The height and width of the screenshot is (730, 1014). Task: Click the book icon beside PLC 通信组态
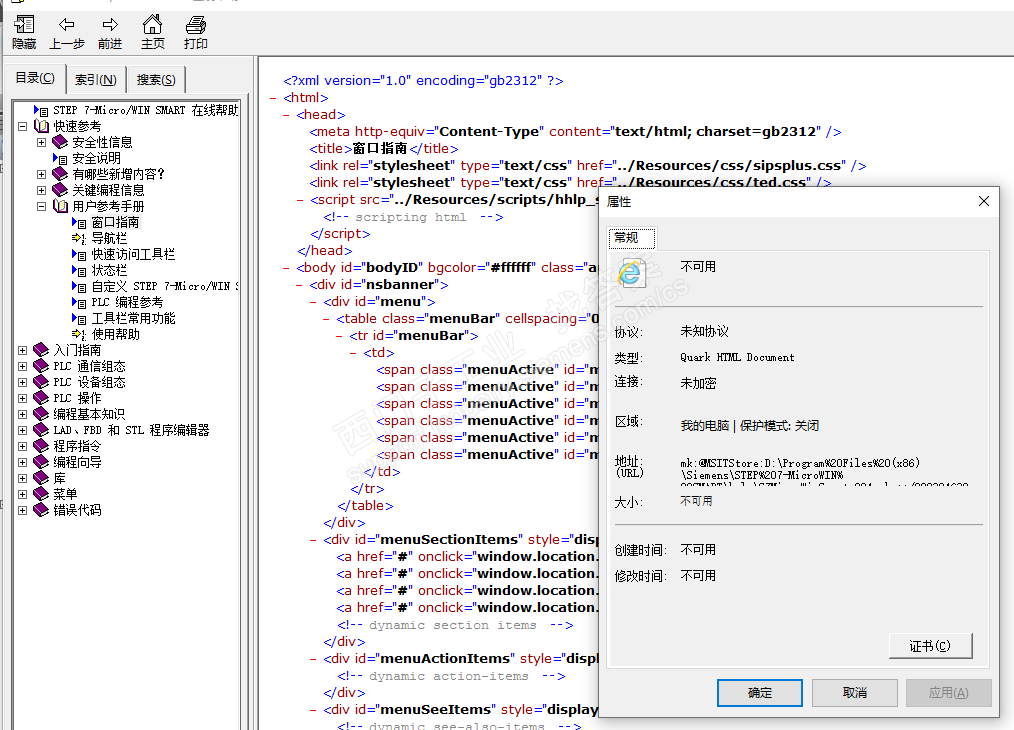(41, 366)
